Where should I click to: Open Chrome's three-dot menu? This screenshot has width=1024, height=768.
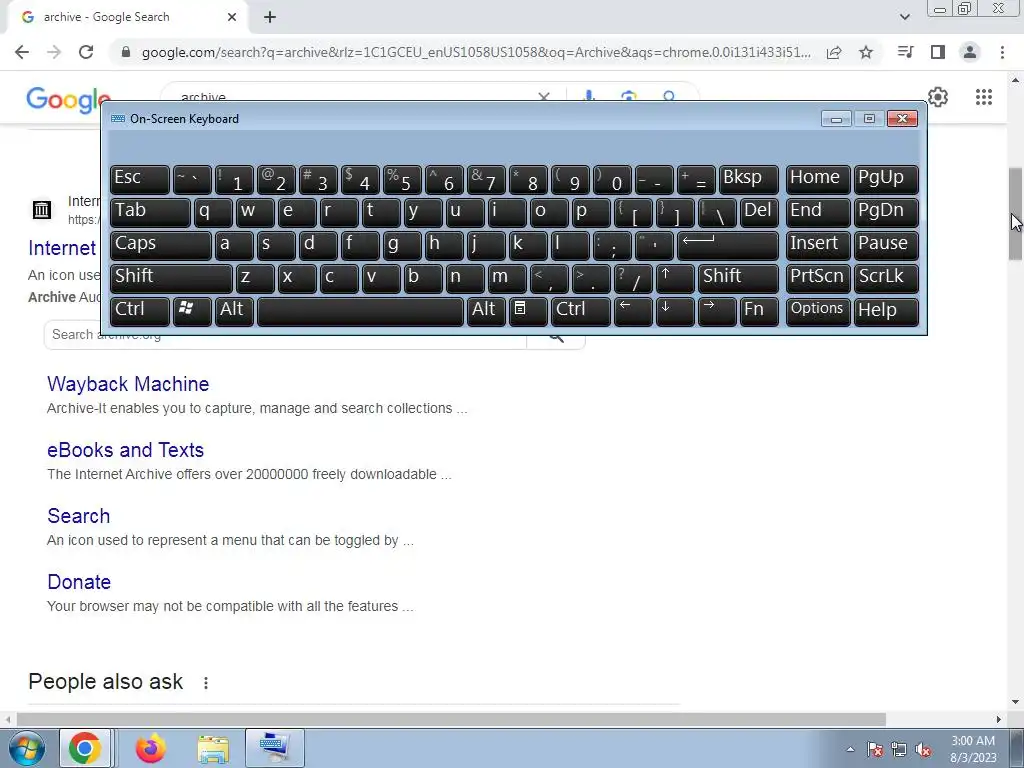click(x=1002, y=52)
